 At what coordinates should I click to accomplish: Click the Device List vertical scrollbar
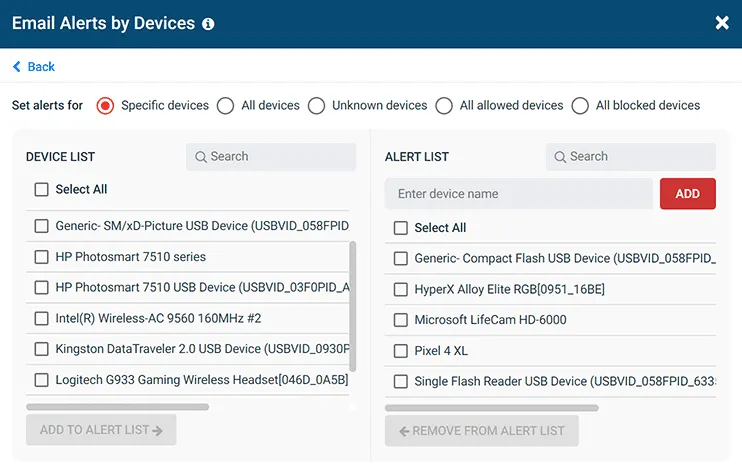(x=353, y=307)
